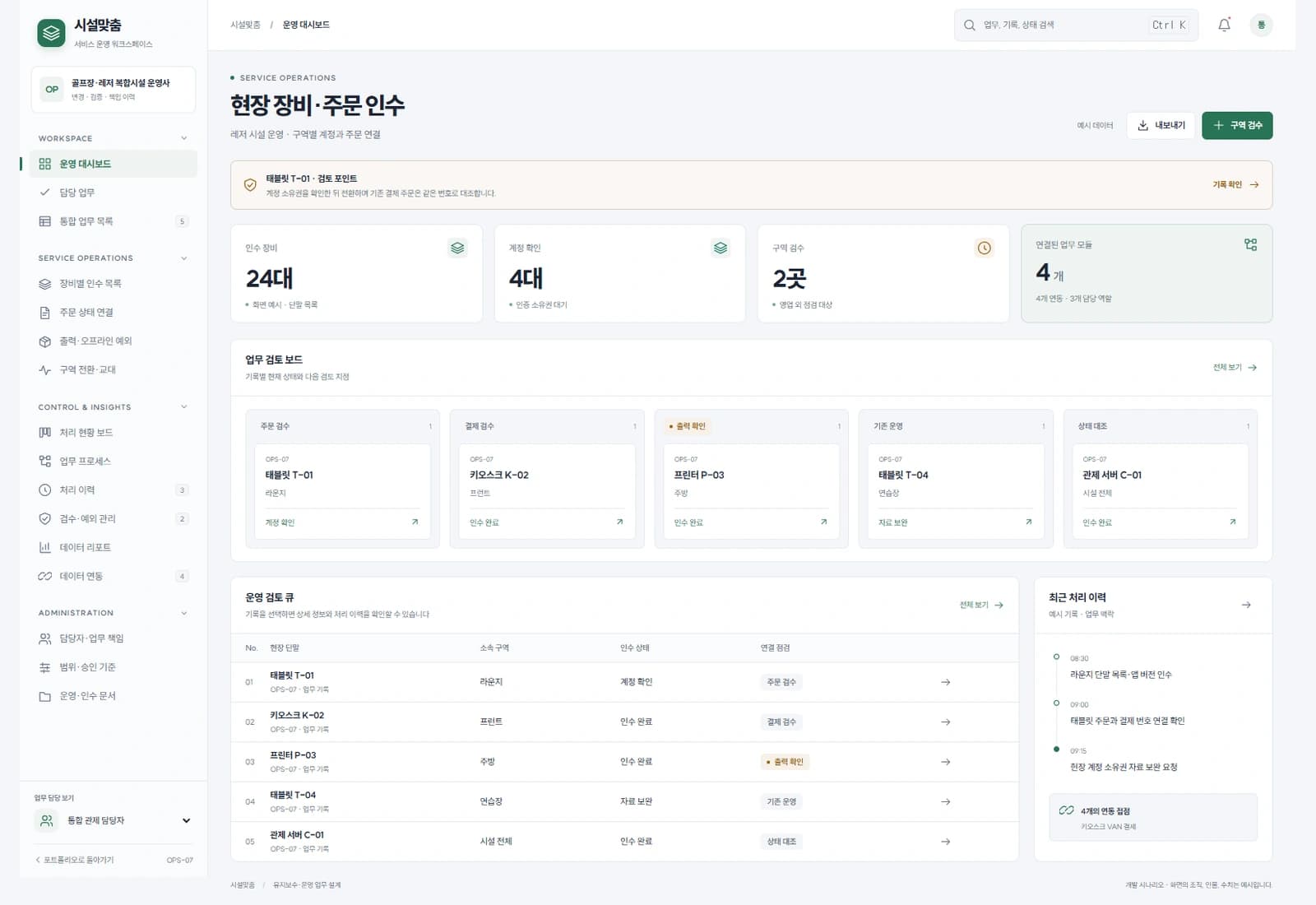Open the notifications bell icon

1224,25
